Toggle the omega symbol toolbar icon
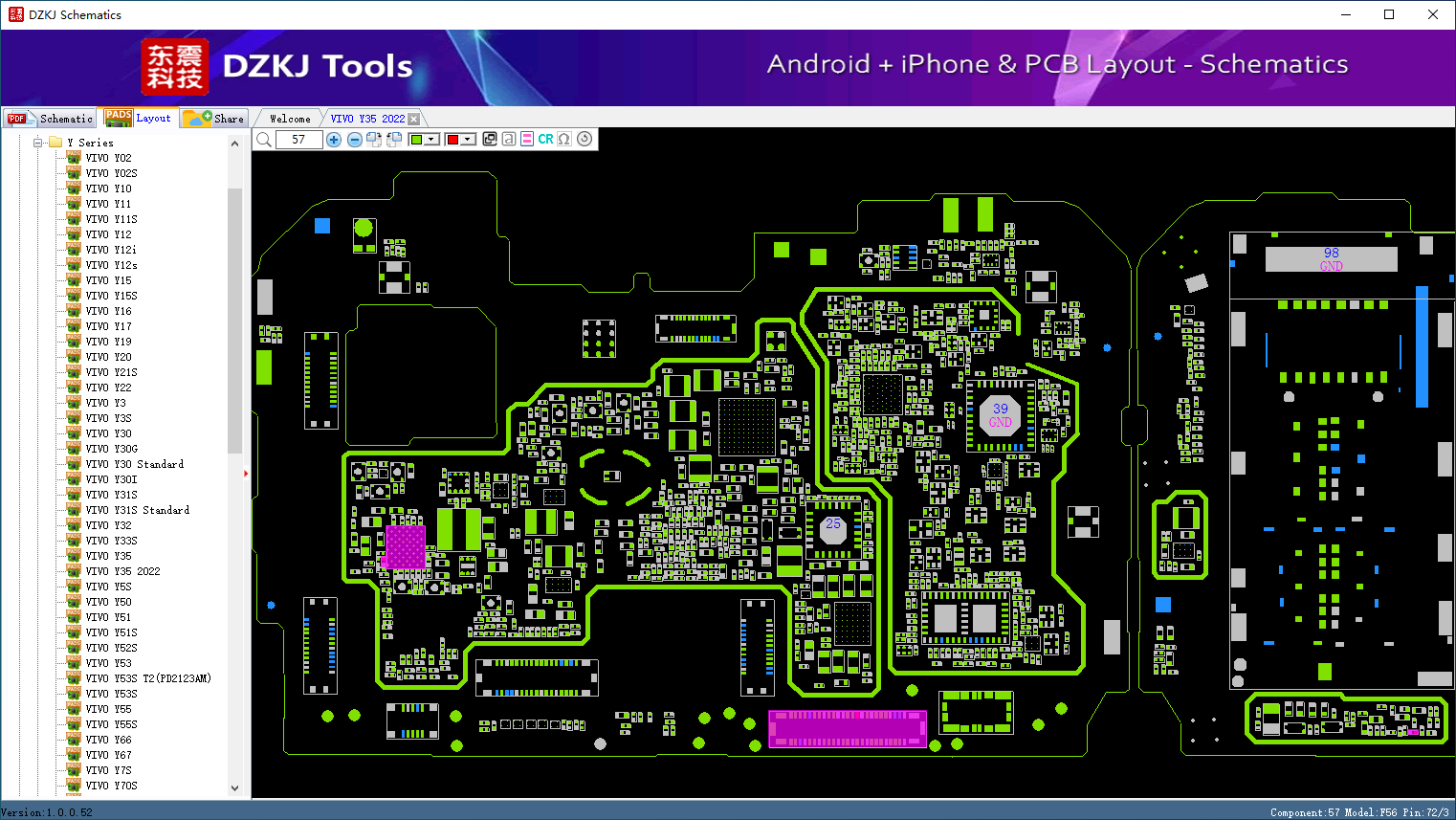The height and width of the screenshot is (820, 1456). pyautogui.click(x=564, y=139)
